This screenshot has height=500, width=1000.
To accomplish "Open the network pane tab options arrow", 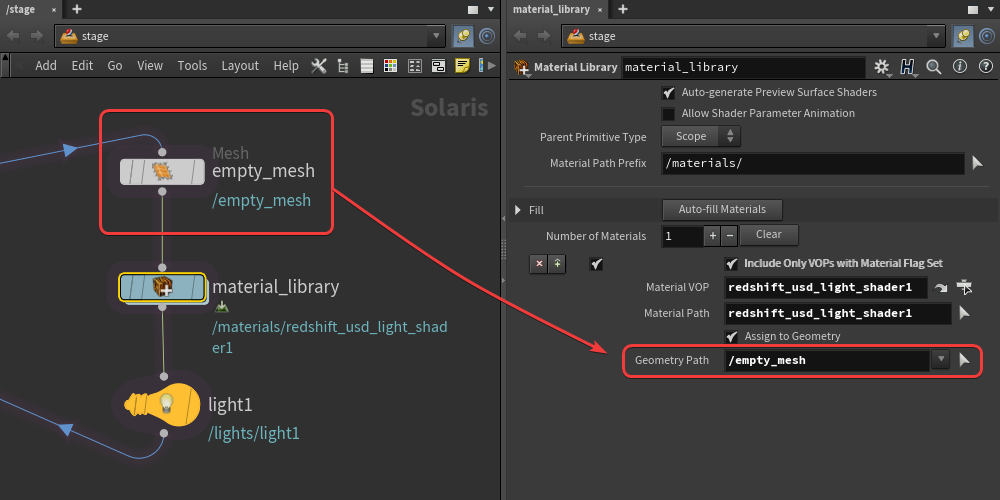I will [491, 10].
